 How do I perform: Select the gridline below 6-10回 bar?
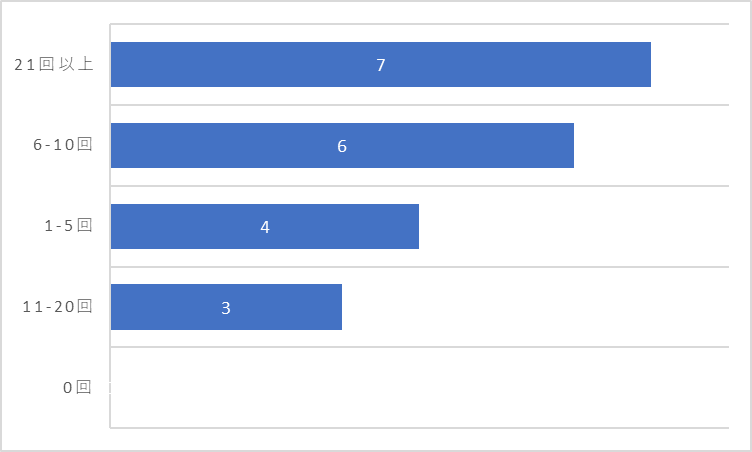[420, 186]
